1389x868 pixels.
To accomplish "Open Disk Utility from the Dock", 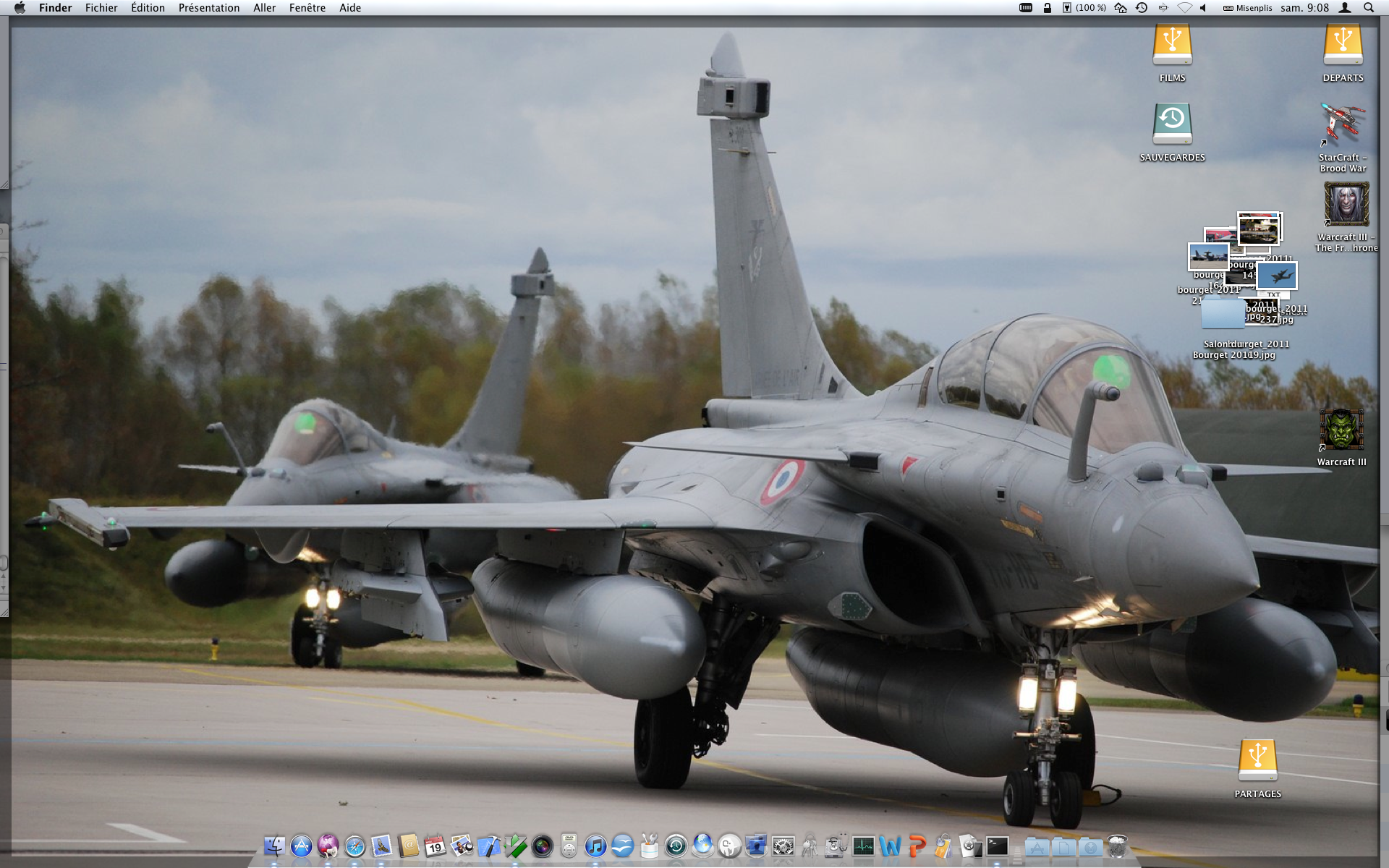I will click(836, 846).
